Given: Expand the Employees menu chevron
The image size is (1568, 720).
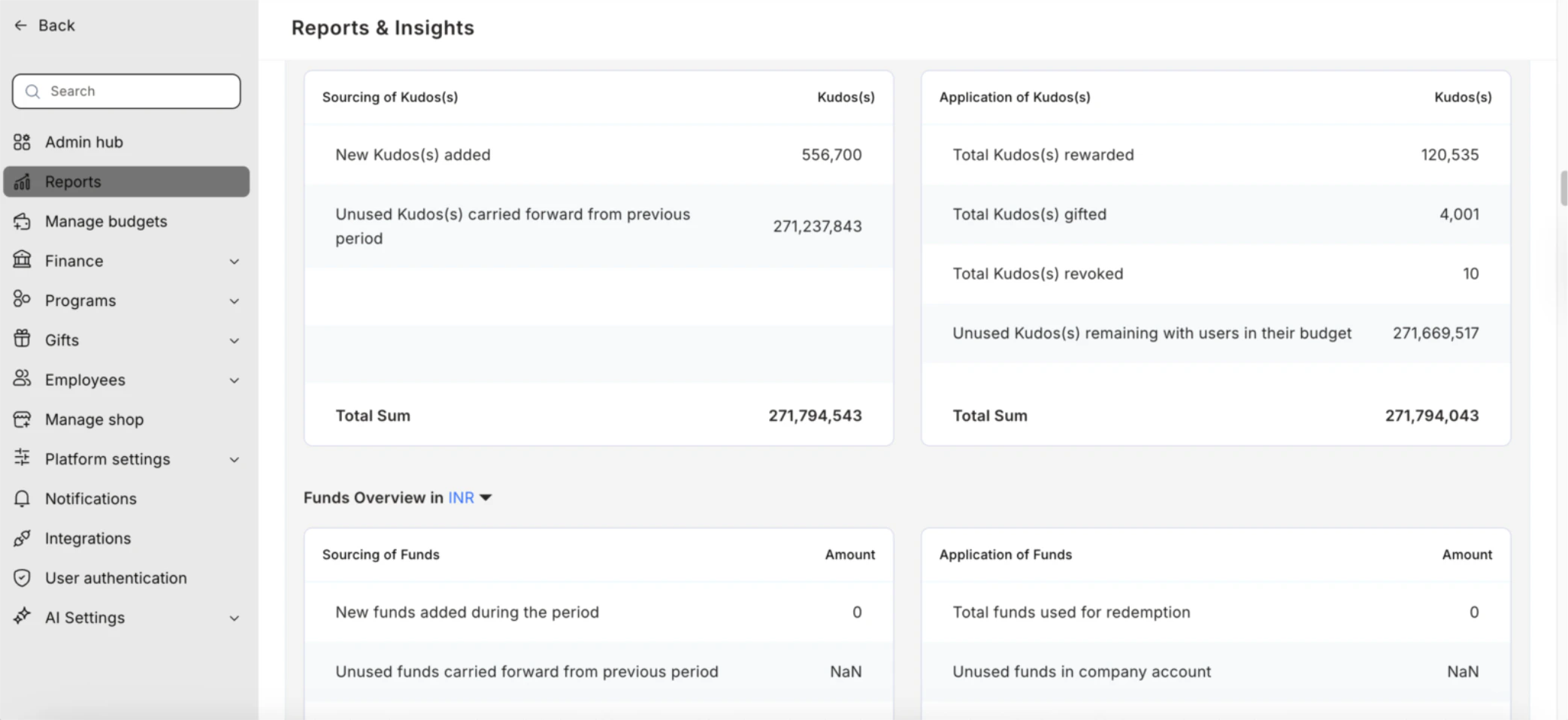Looking at the screenshot, I should pyautogui.click(x=235, y=381).
